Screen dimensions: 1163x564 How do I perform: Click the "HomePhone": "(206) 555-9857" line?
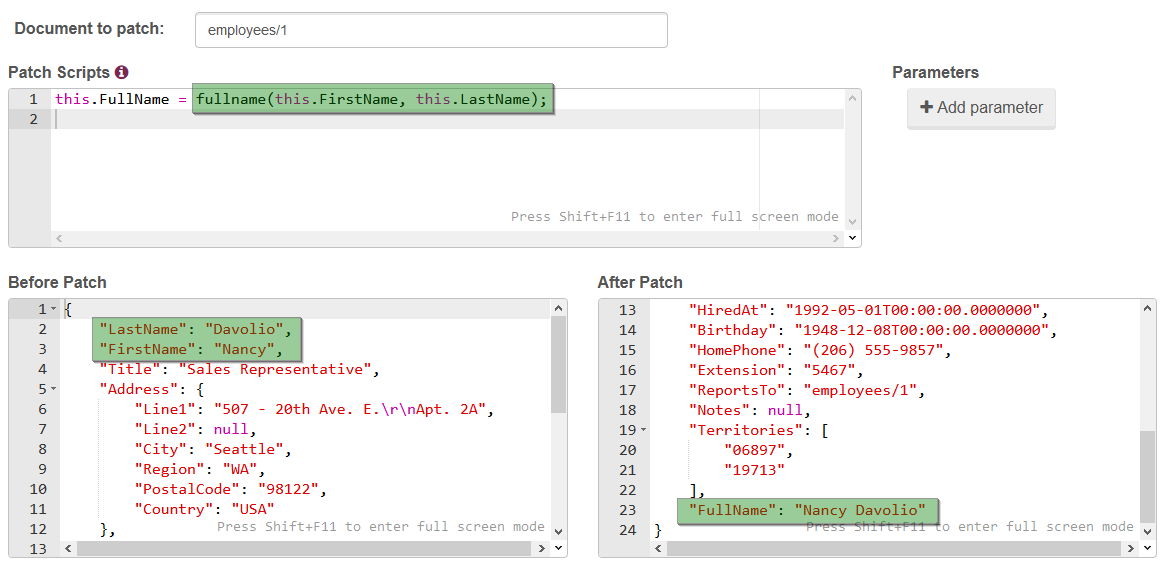[820, 350]
